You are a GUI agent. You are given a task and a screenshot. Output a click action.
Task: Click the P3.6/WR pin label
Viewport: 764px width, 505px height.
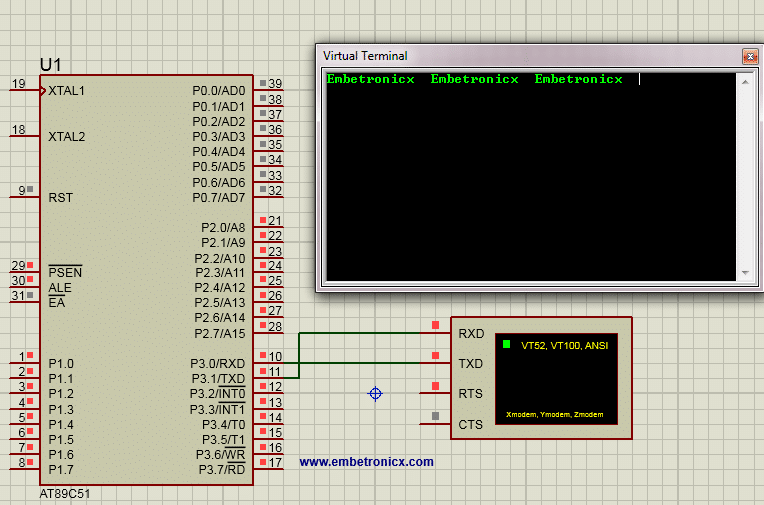[221, 455]
